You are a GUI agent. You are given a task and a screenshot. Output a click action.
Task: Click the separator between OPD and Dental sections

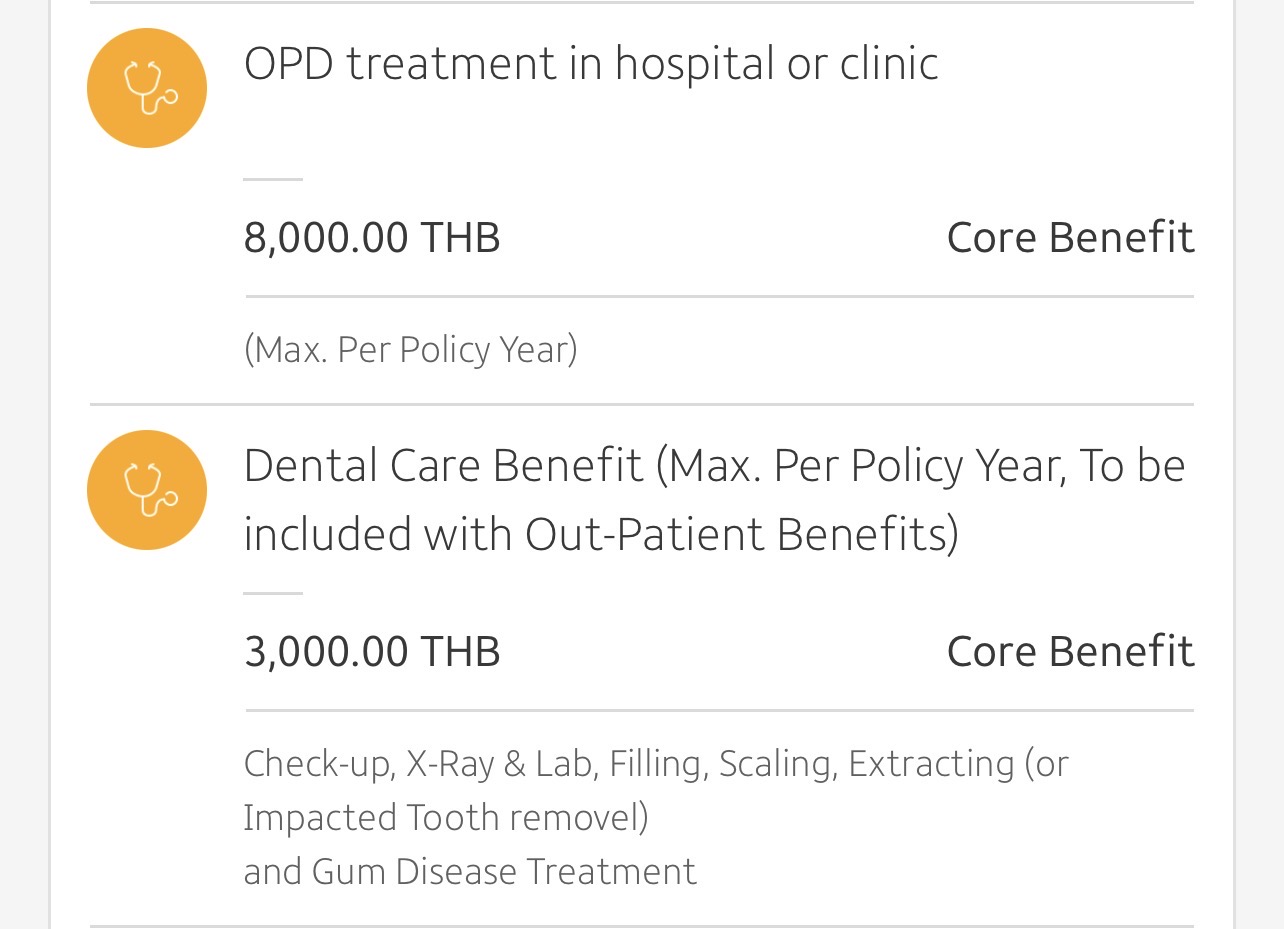pos(641,405)
